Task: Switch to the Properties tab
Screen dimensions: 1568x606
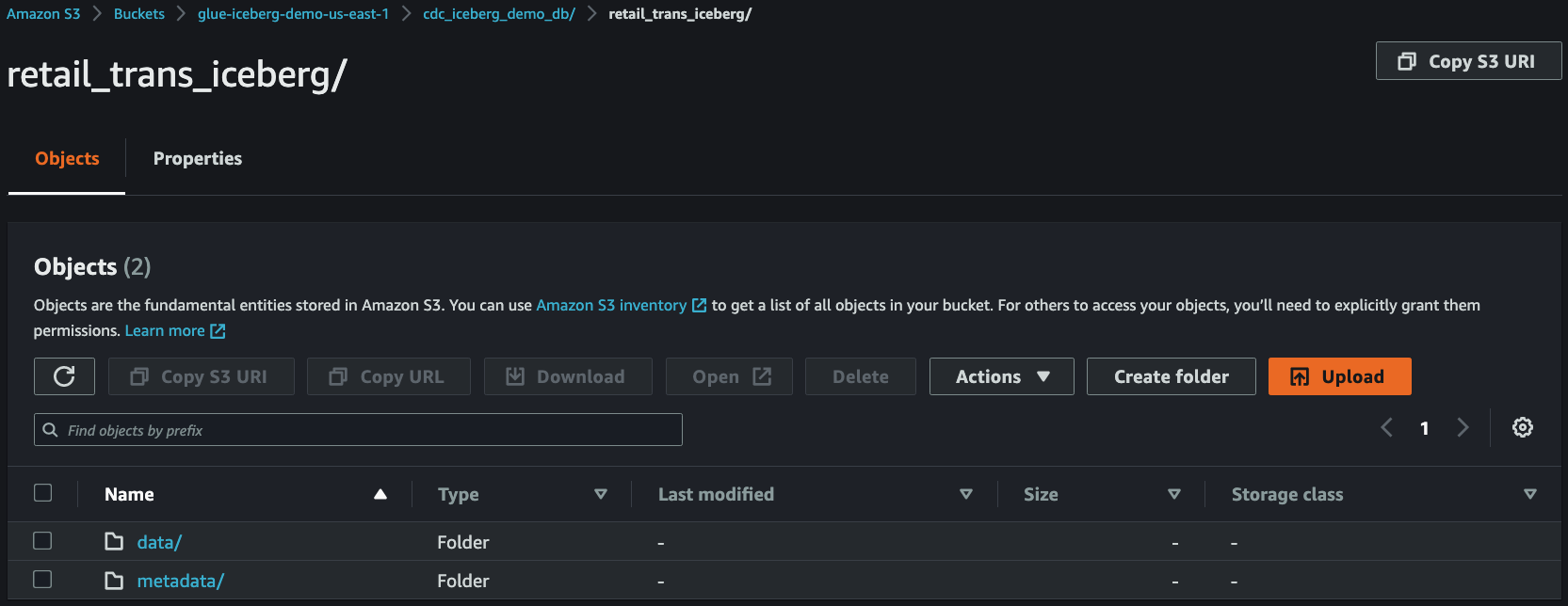Action: tap(198, 158)
